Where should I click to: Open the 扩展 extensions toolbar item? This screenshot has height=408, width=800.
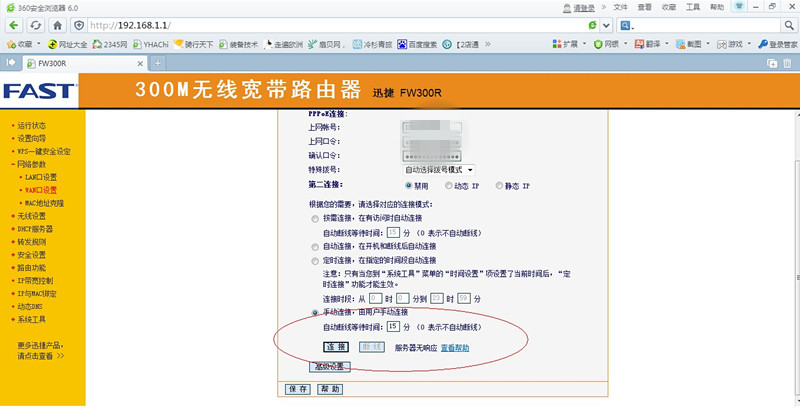pyautogui.click(x=565, y=44)
